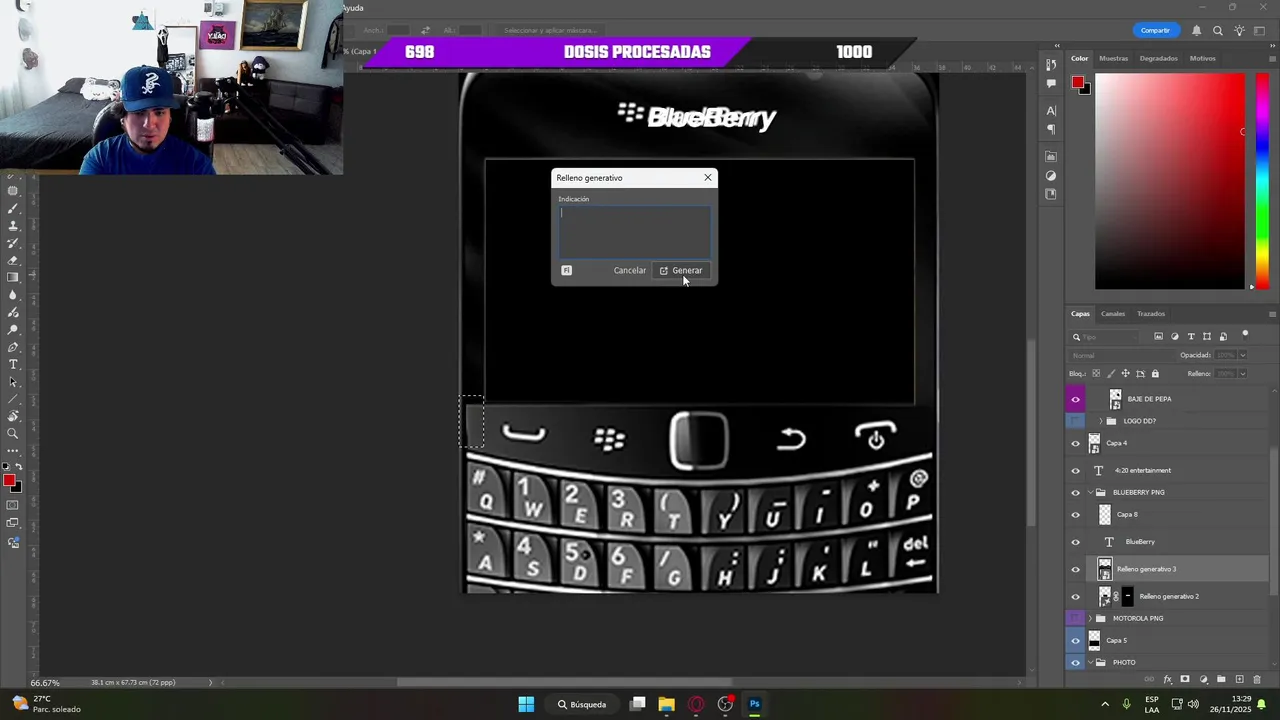This screenshot has width=1280, height=720.
Task: Select the Brush tool
Action: [x=13, y=209]
